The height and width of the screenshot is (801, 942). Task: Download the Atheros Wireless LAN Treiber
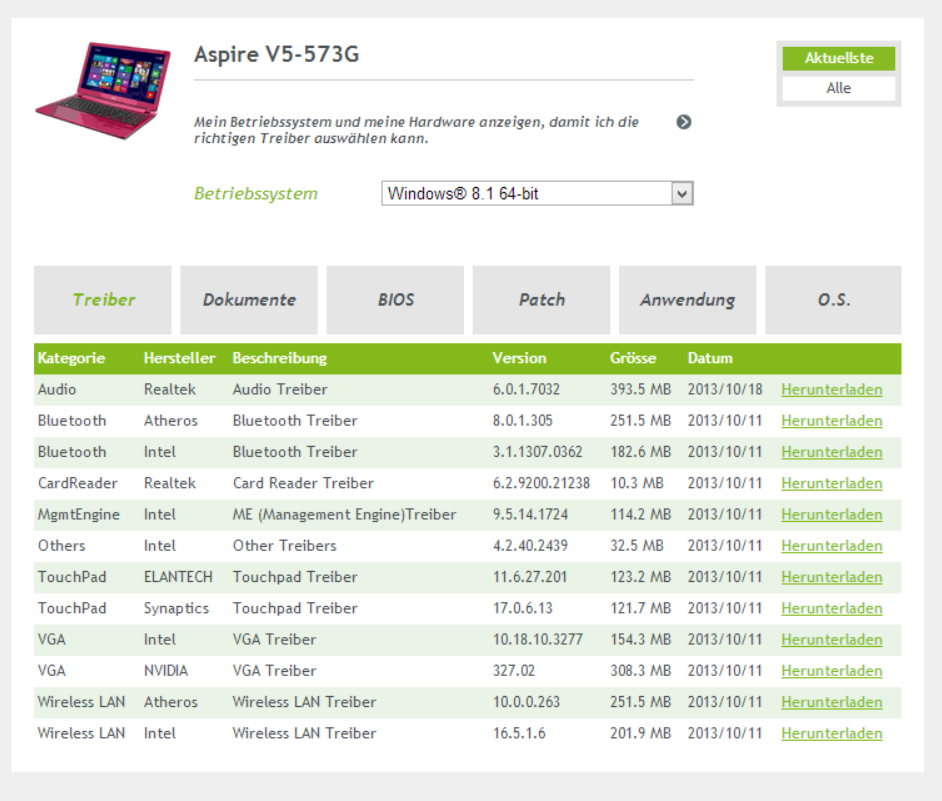tap(831, 702)
